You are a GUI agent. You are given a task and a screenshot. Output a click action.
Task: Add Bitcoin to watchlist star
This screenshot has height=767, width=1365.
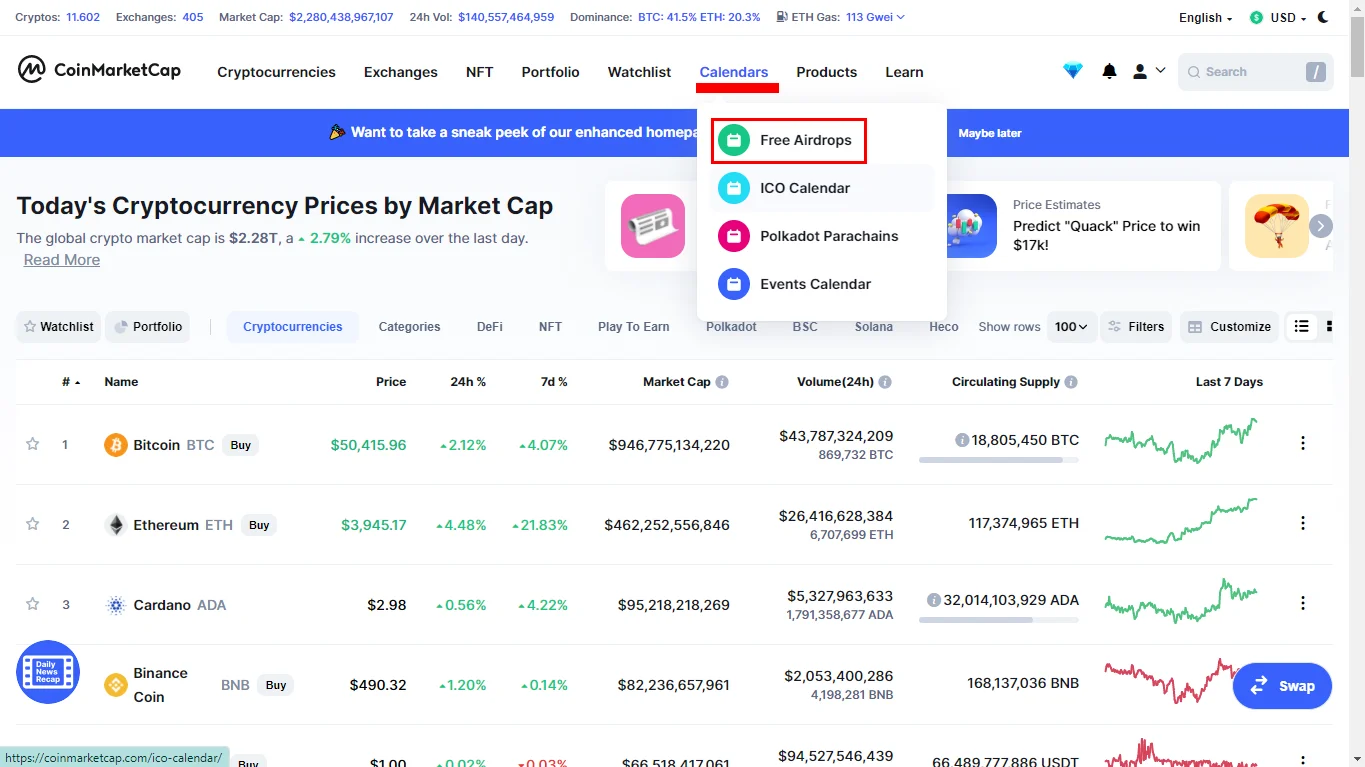pyautogui.click(x=33, y=444)
